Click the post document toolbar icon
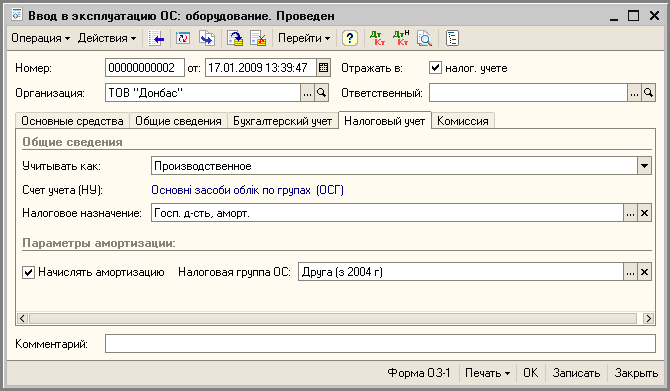This screenshot has width=670, height=391. (235, 38)
